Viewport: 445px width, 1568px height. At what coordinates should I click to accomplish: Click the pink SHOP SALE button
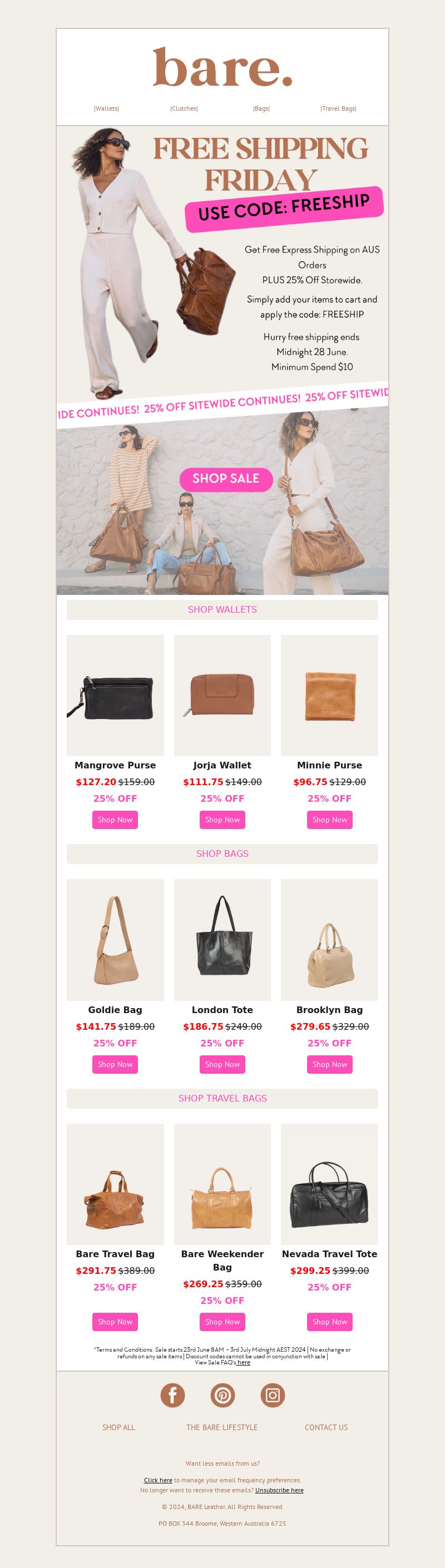pos(226,479)
